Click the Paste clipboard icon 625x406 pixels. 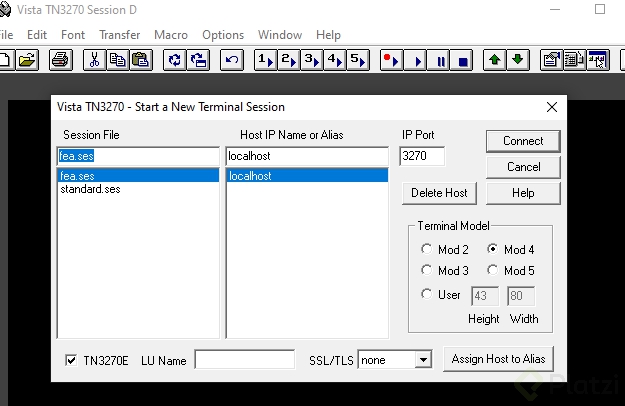[x=140, y=60]
